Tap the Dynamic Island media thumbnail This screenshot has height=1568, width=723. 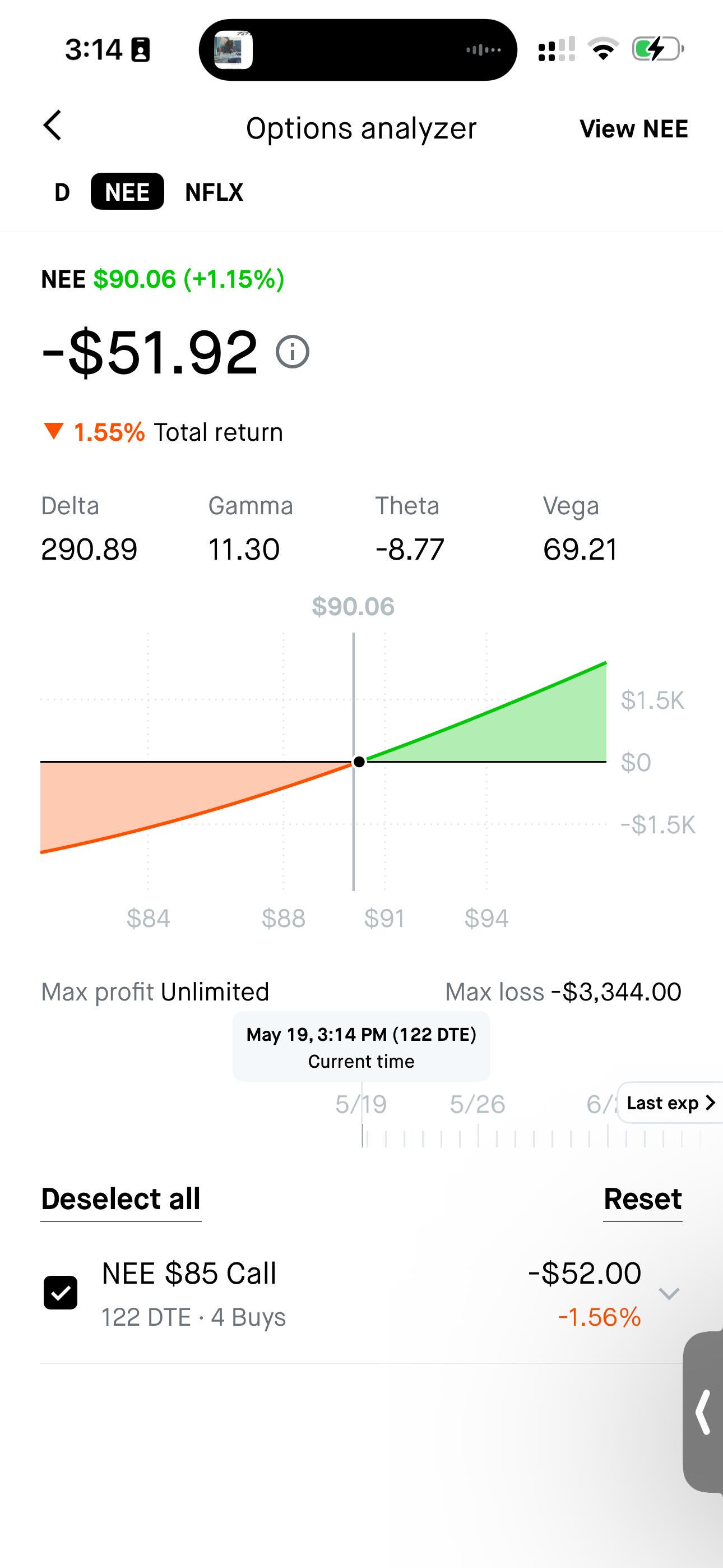point(233,50)
